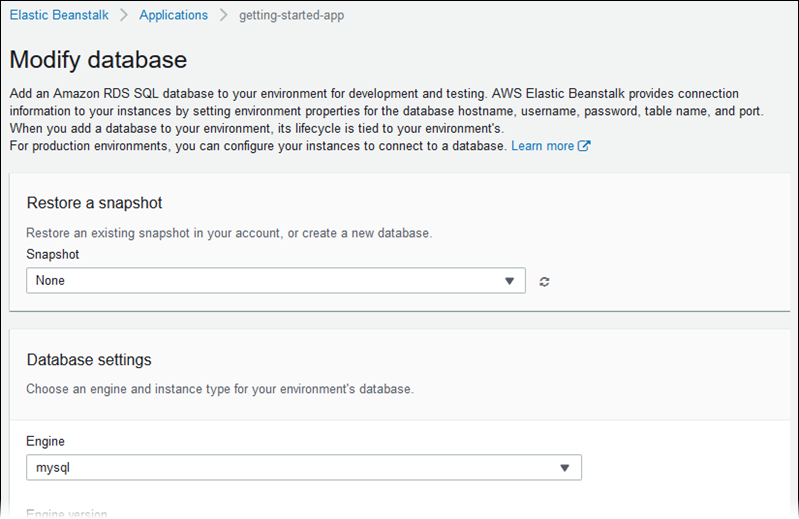Open the Engine field showing mysql

[x=290, y=467]
